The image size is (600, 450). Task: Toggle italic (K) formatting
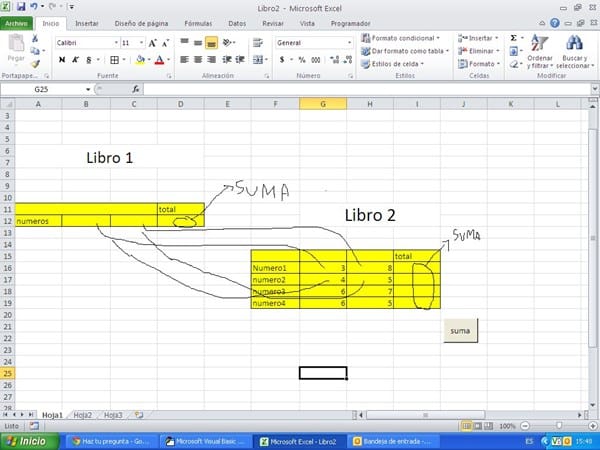click(x=75, y=60)
